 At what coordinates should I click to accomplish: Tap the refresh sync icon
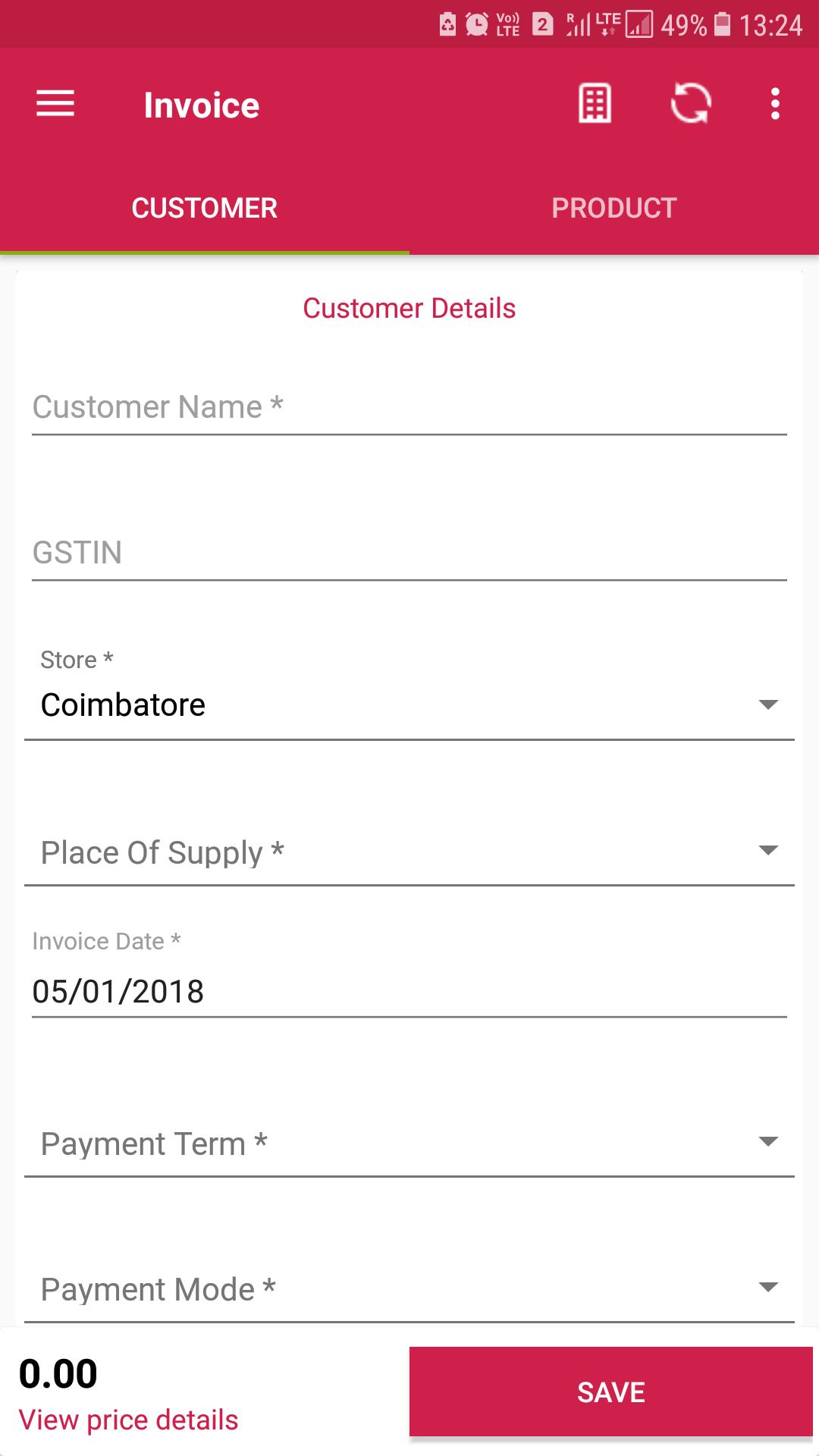click(690, 104)
